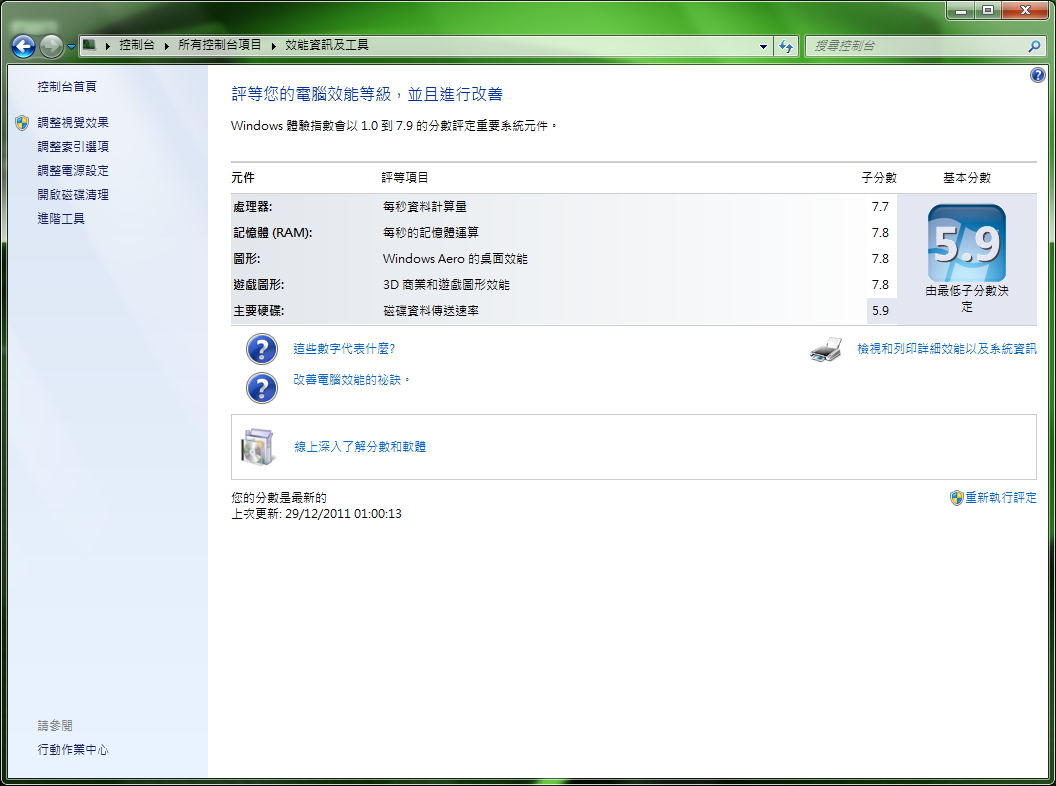1056x786 pixels.
Task: Click the 5.9 disk subscore cell
Action: point(881,310)
